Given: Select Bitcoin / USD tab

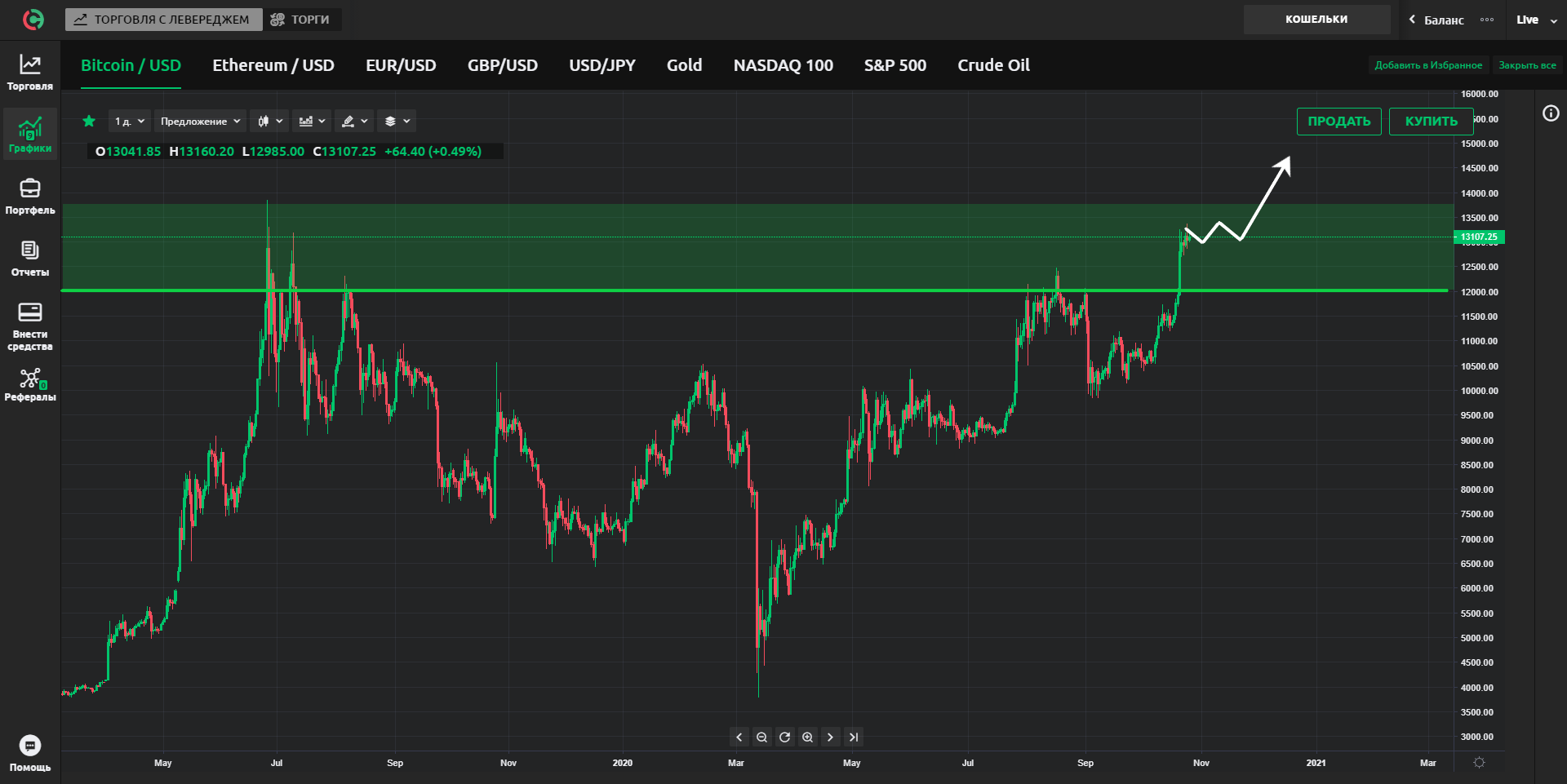Looking at the screenshot, I should [x=131, y=65].
